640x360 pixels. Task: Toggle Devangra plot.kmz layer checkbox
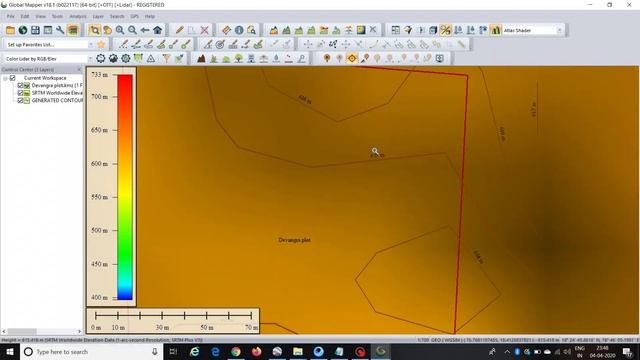[x=20, y=86]
